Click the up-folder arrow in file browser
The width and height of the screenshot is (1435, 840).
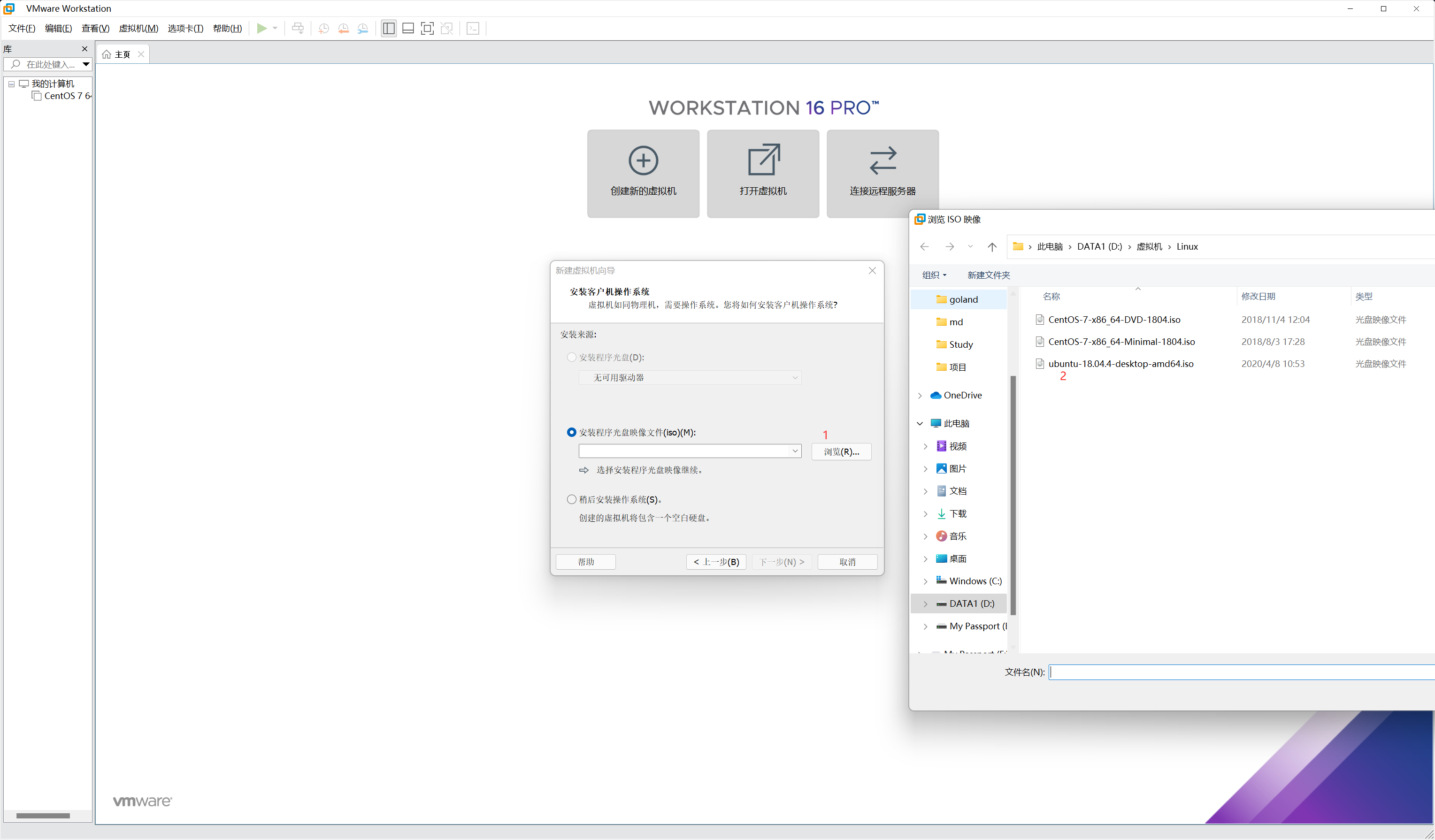click(x=992, y=246)
